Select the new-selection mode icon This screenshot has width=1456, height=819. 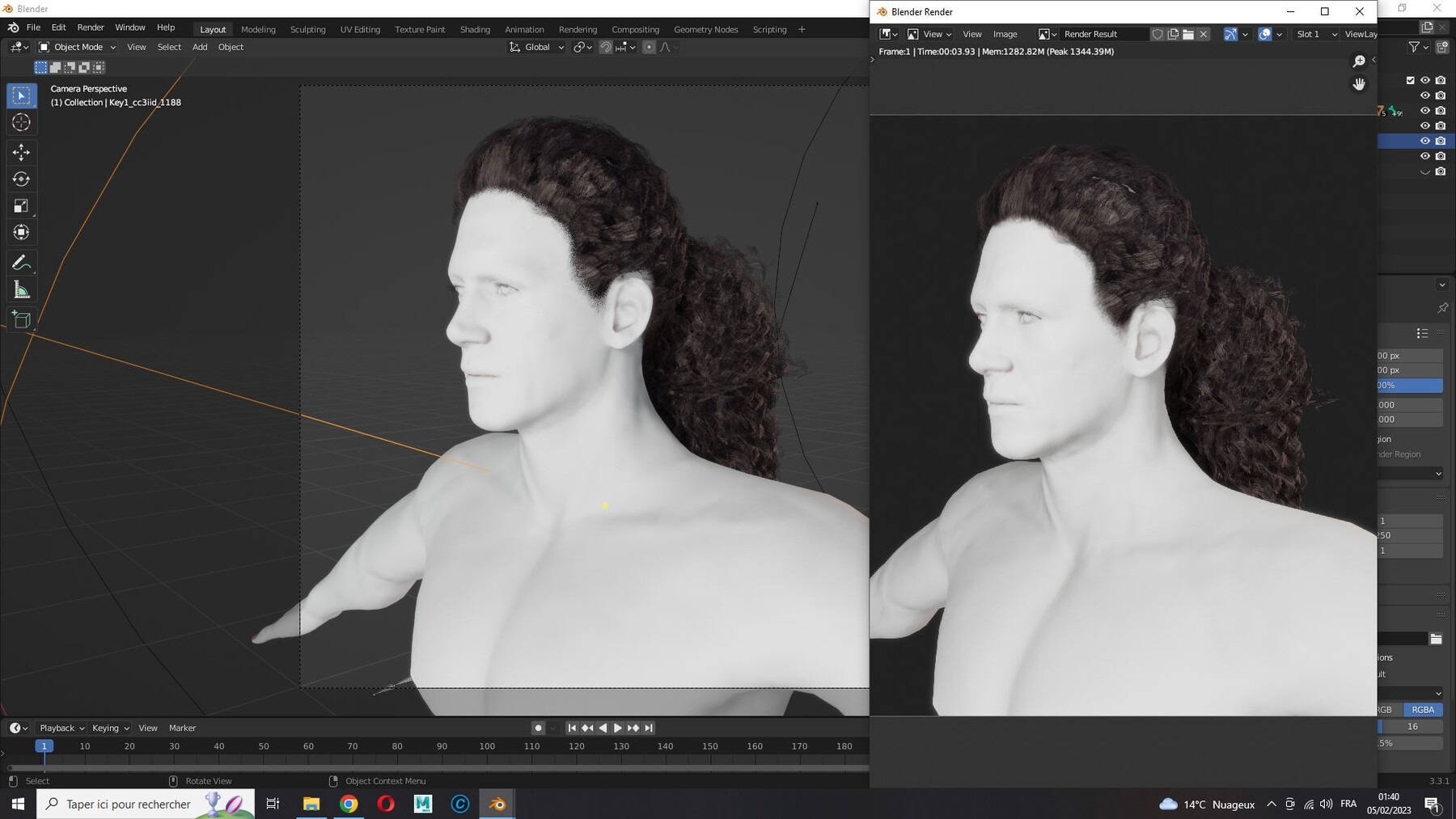point(40,67)
